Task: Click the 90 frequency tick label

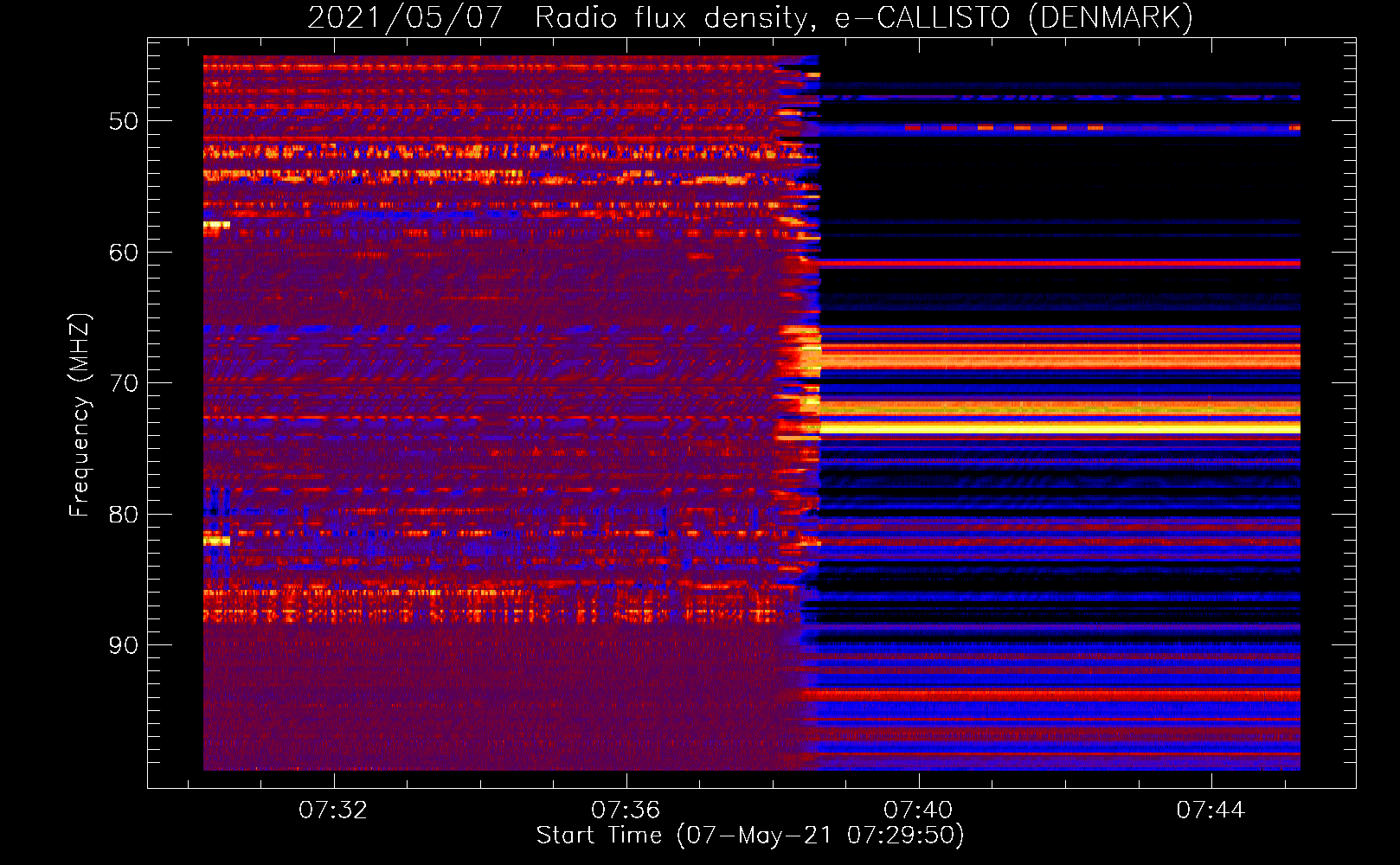Action: point(124,645)
